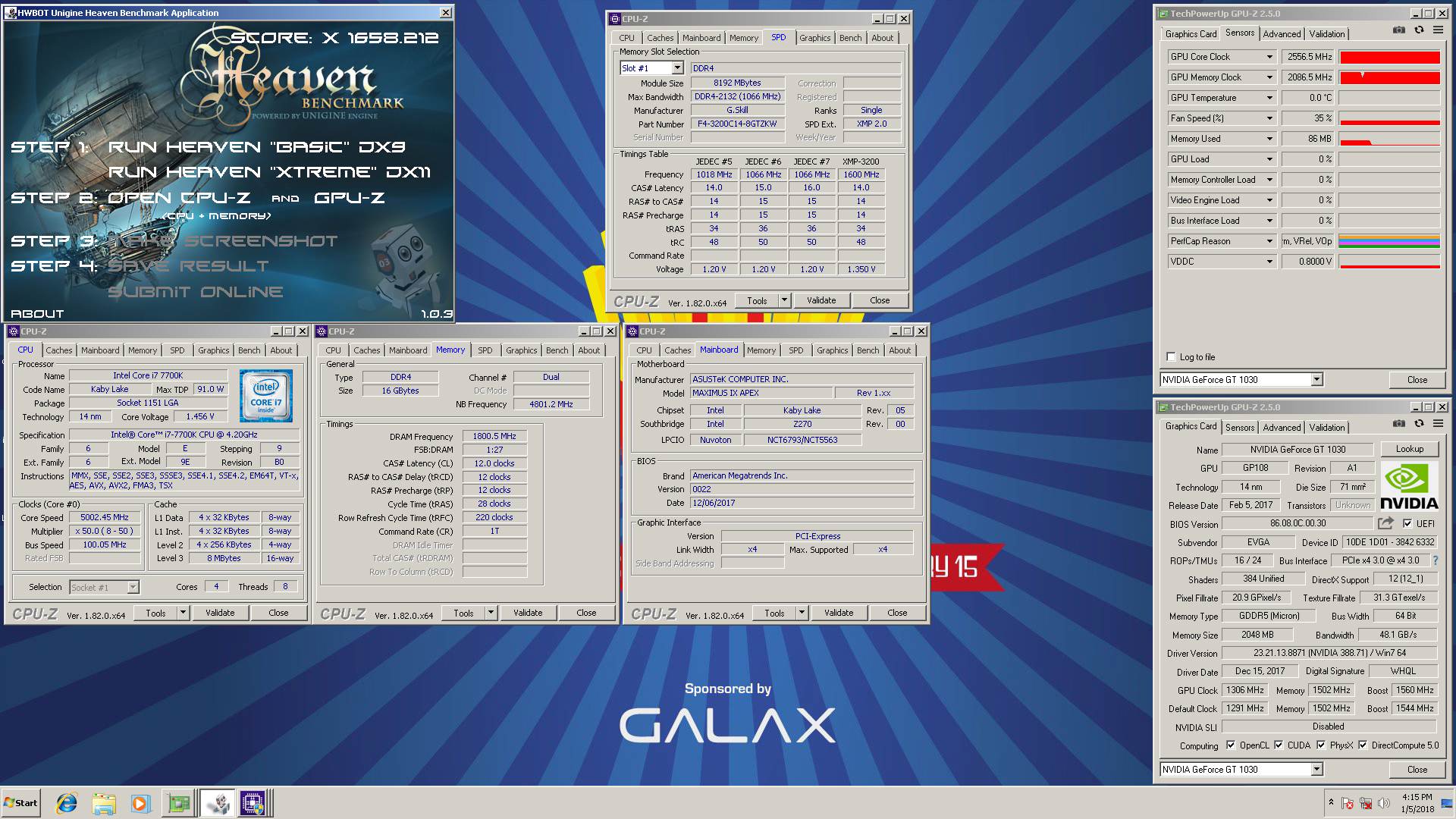Click the Lookup button in GPU-Z

tap(1409, 449)
